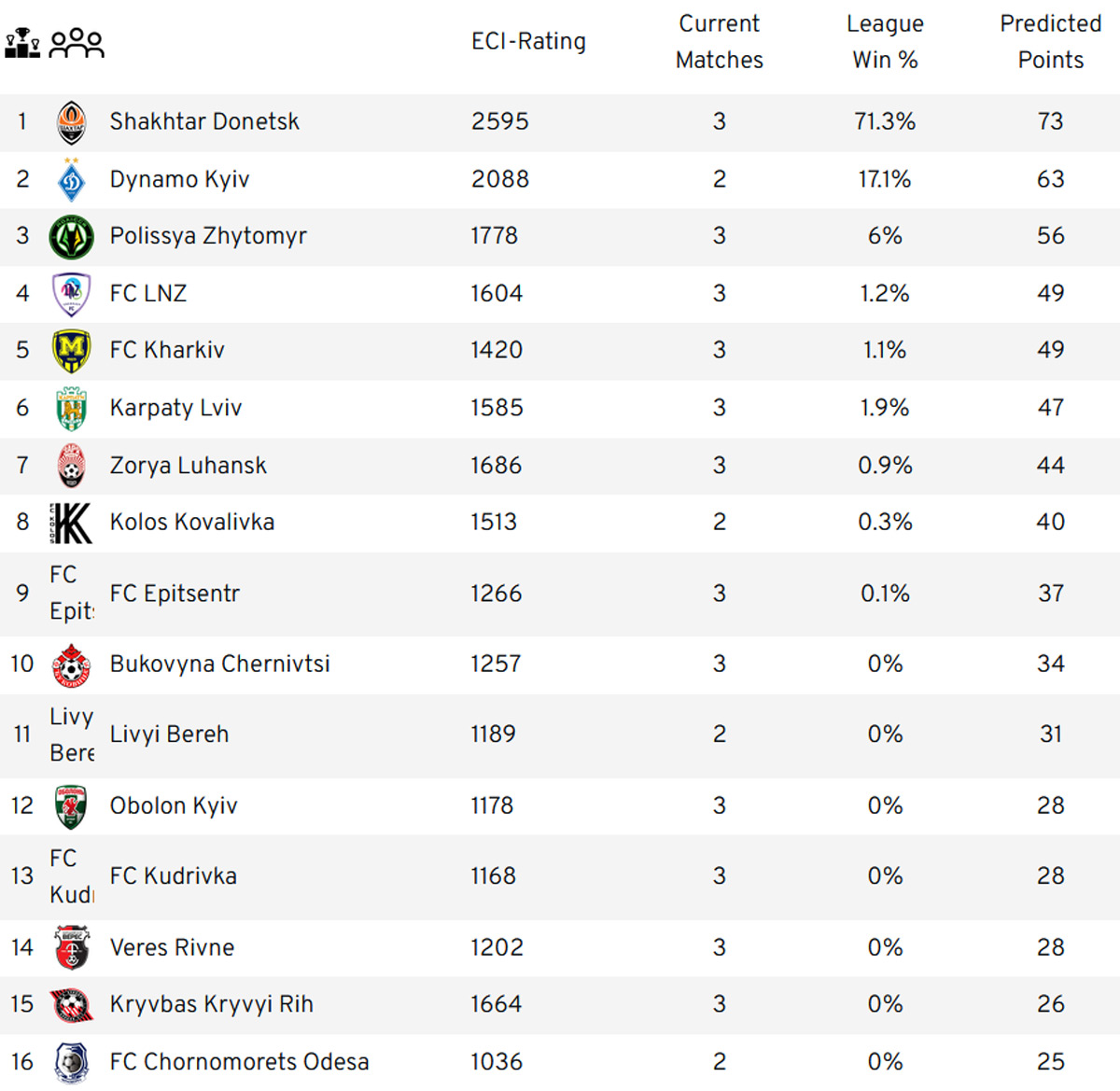Click the Kolos Kovalivka logo
The image size is (1120, 1091).
tap(72, 523)
